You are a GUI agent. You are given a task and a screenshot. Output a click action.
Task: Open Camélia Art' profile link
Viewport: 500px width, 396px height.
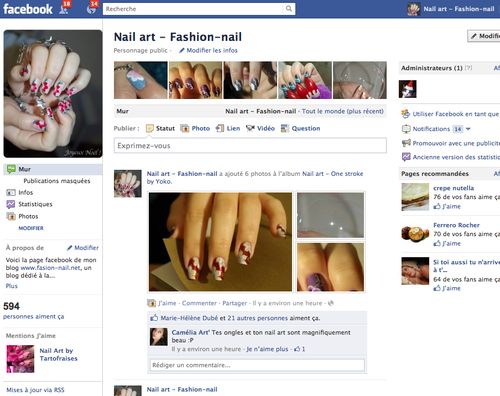[191, 333]
